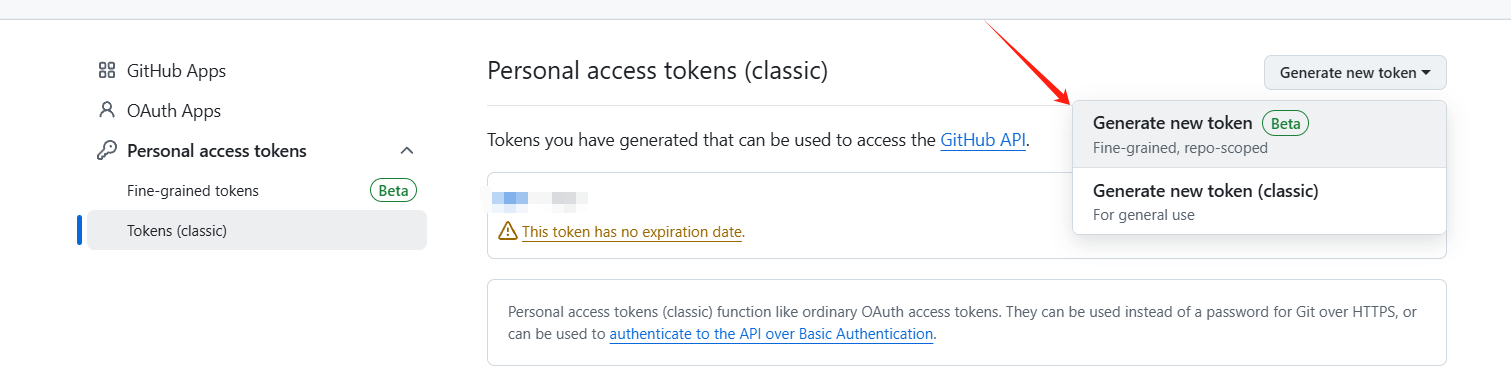Open authenticate to the API over Basic Authentication link
This screenshot has height=382, width=1511.
coord(771,334)
